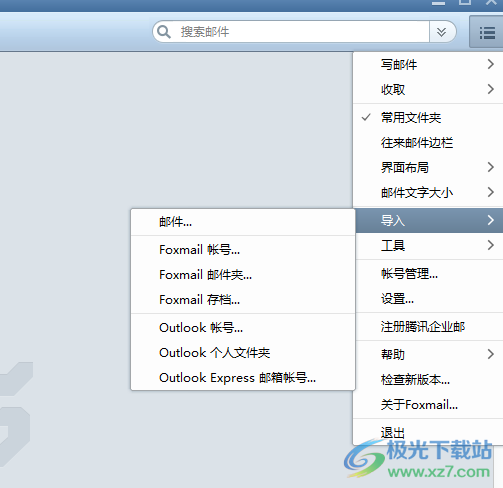Open the advanced search dropdown arrow

(442, 32)
